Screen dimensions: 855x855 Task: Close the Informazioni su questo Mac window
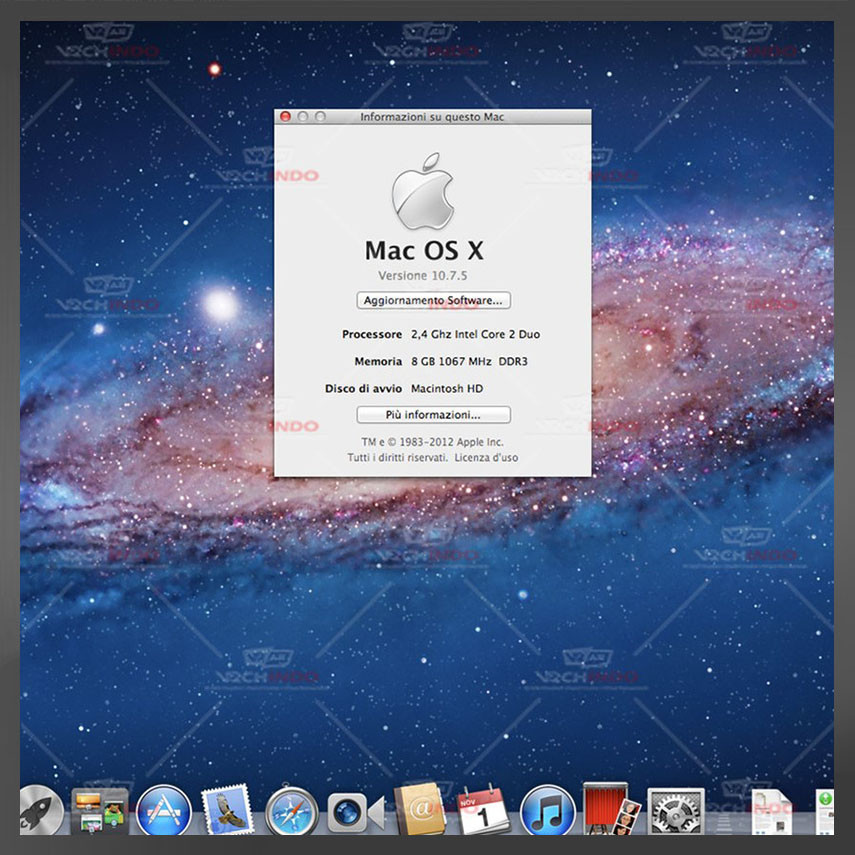click(285, 117)
